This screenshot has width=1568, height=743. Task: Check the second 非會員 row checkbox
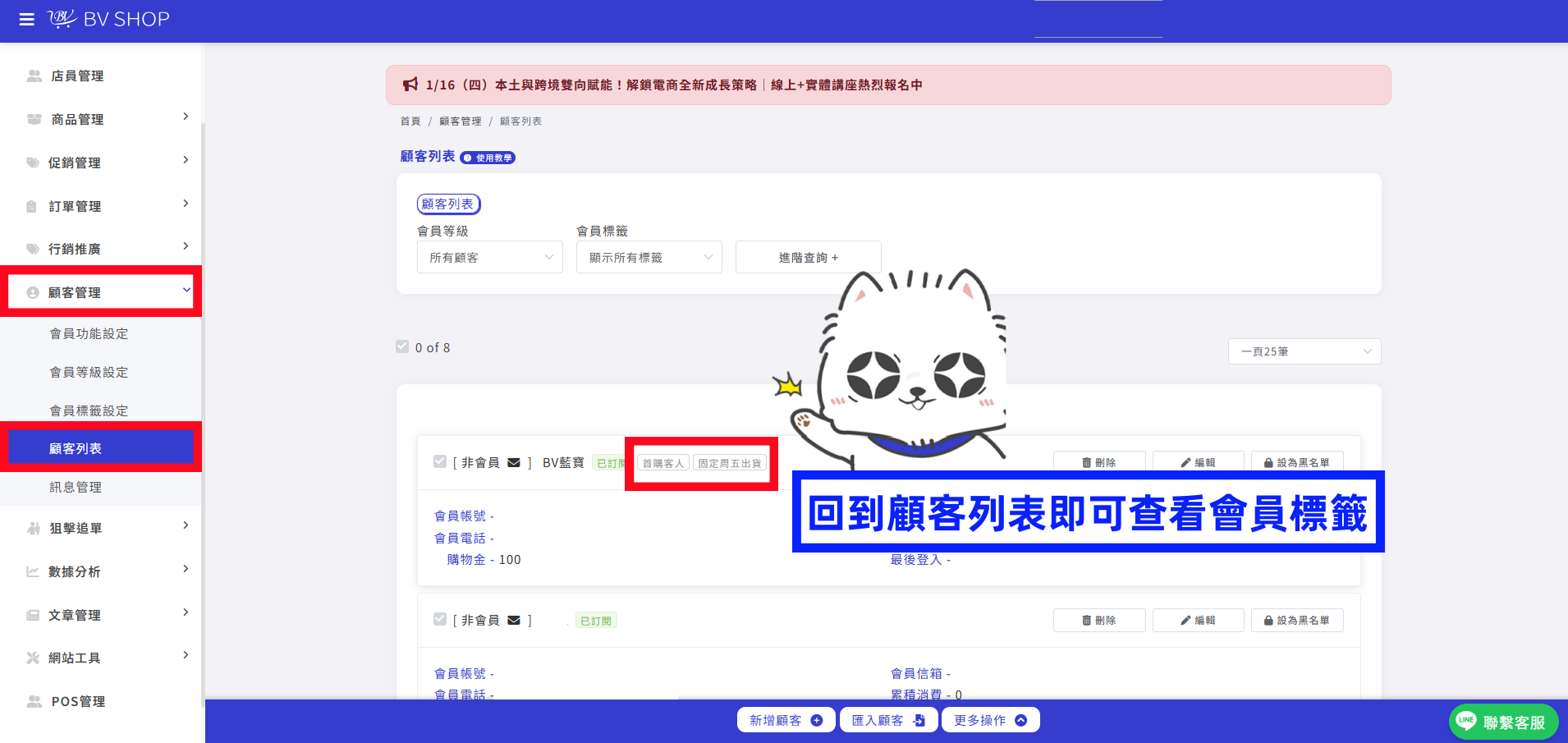pyautogui.click(x=440, y=619)
